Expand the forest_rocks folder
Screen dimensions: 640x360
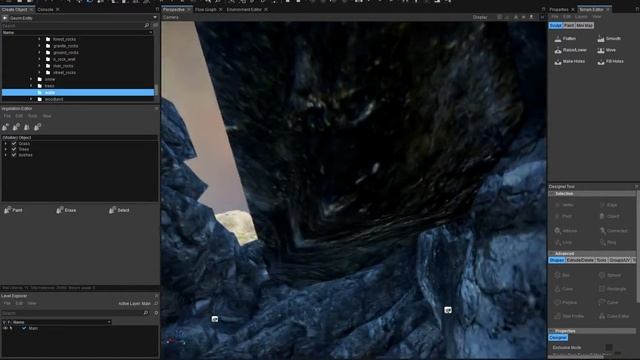click(x=39, y=39)
